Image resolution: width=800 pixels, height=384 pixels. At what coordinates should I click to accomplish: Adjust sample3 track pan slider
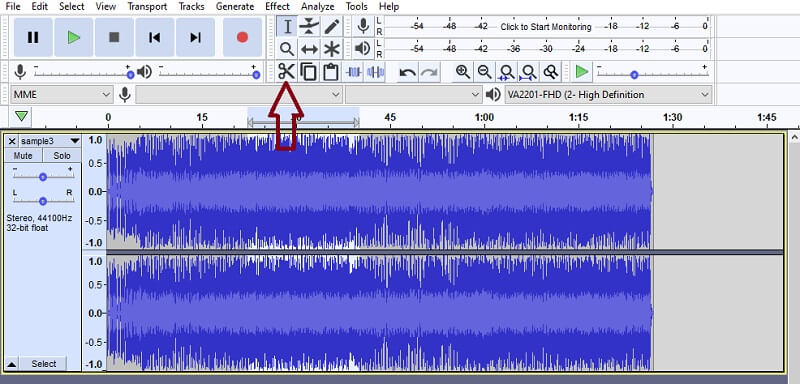(x=43, y=201)
